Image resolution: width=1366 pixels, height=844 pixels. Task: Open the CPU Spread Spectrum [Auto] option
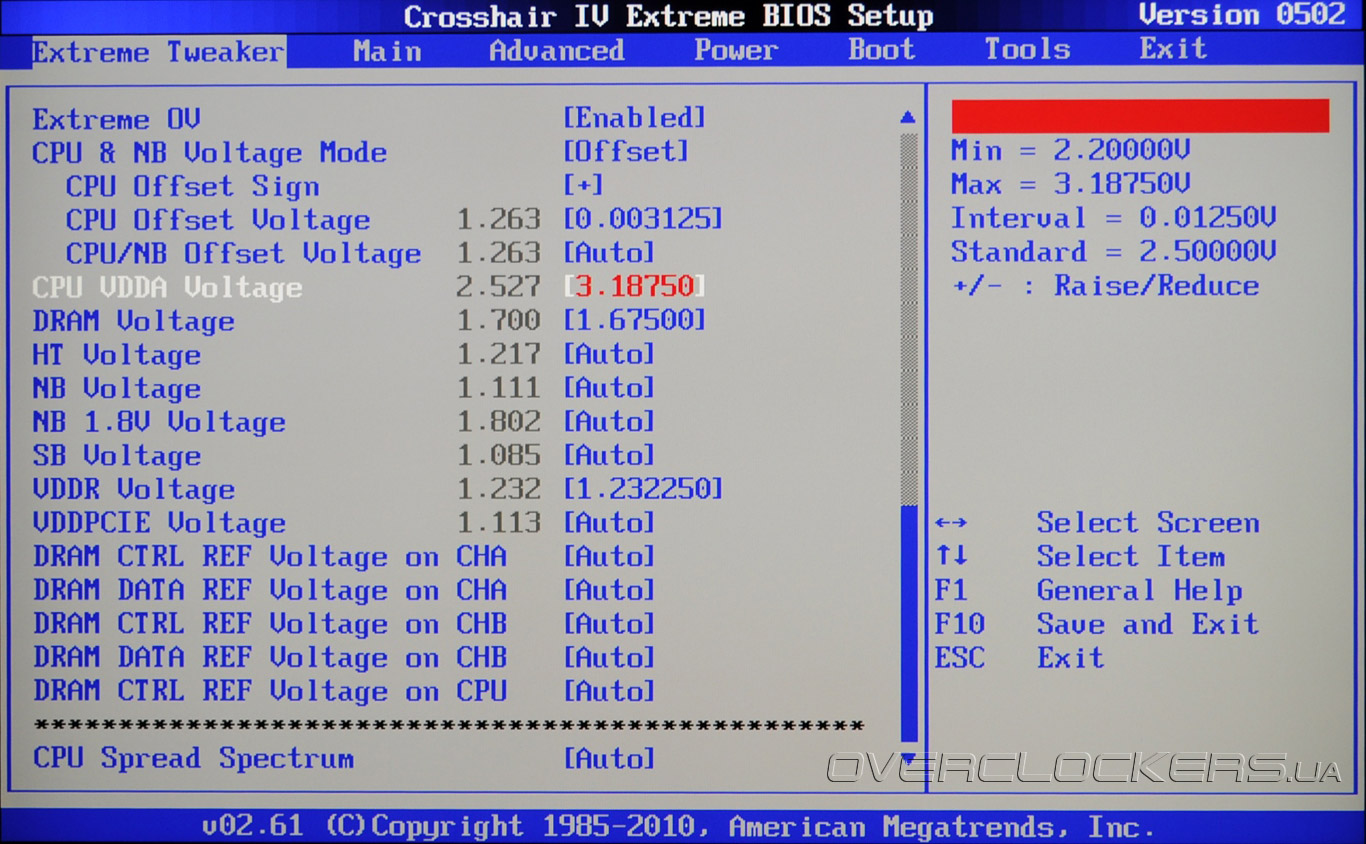pos(609,759)
